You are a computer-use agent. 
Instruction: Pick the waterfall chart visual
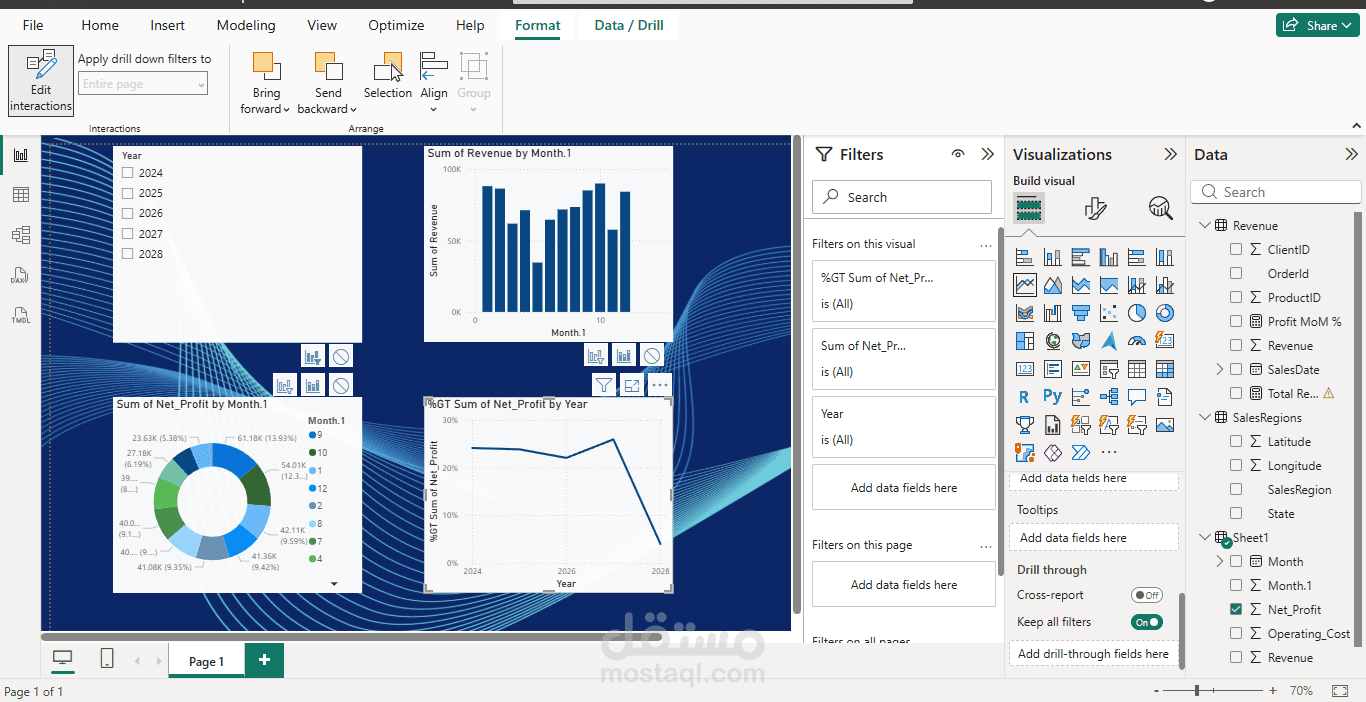(x=1052, y=313)
